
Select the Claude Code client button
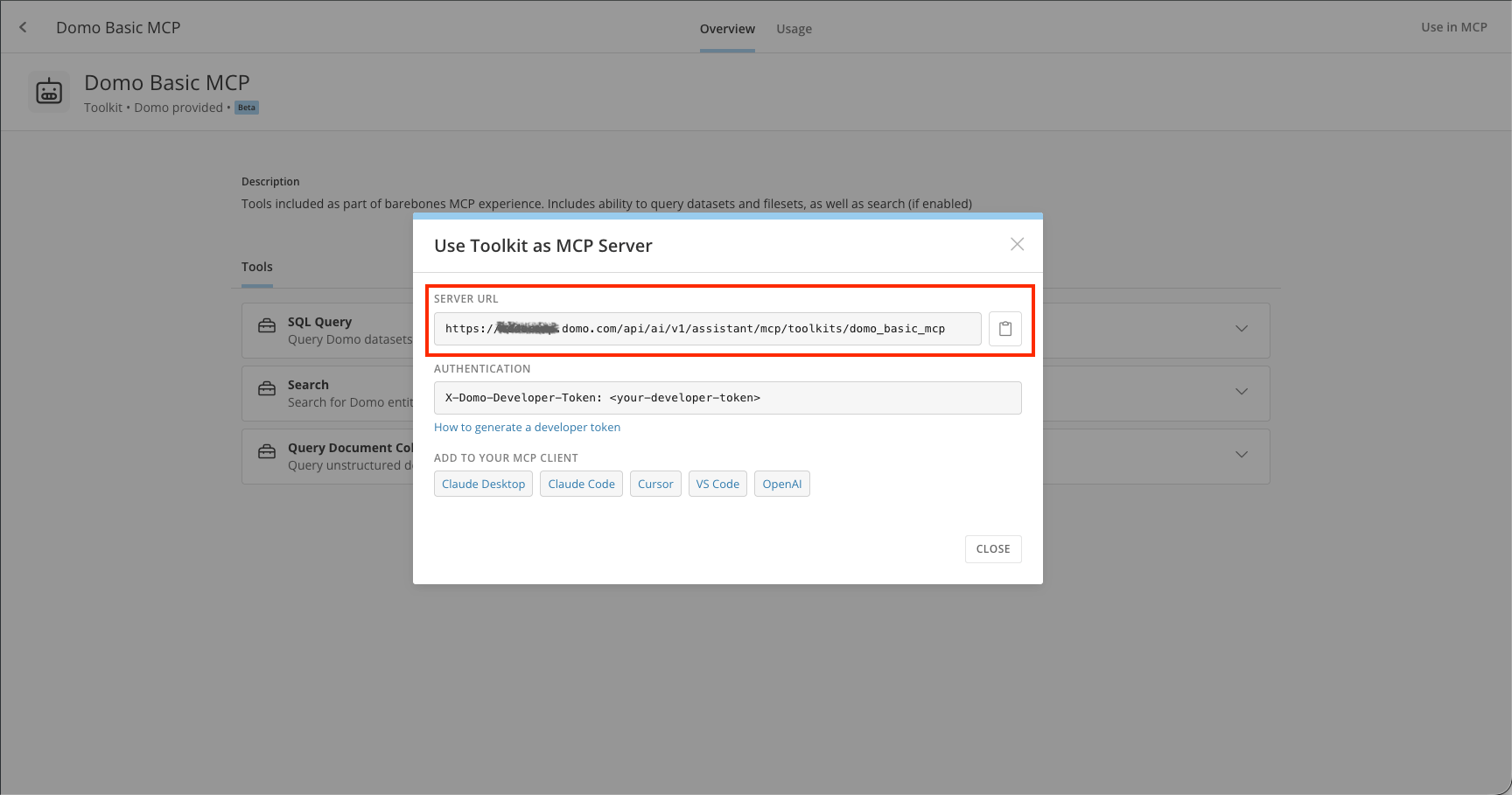(581, 484)
